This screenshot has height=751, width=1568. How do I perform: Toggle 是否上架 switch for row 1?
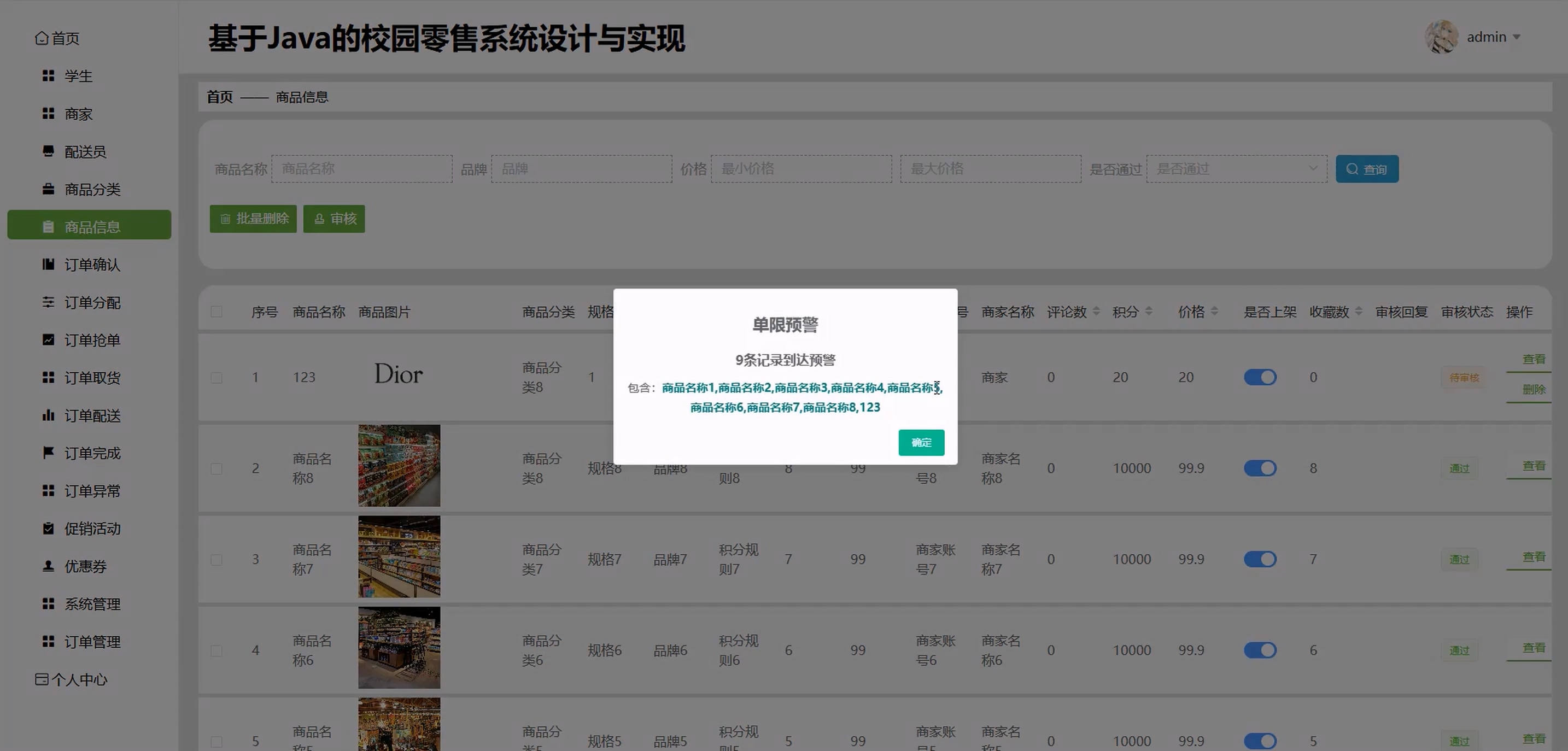1260,377
